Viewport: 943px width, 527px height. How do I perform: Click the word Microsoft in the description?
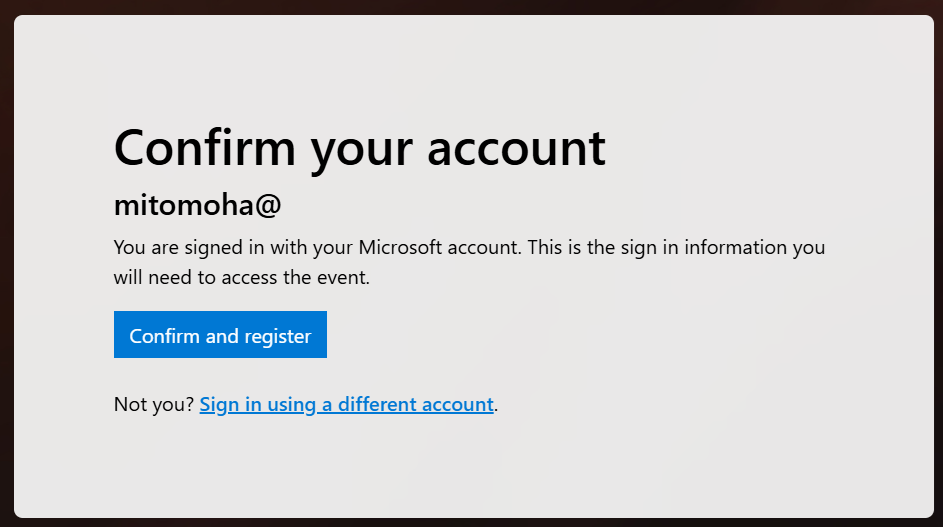click(400, 247)
